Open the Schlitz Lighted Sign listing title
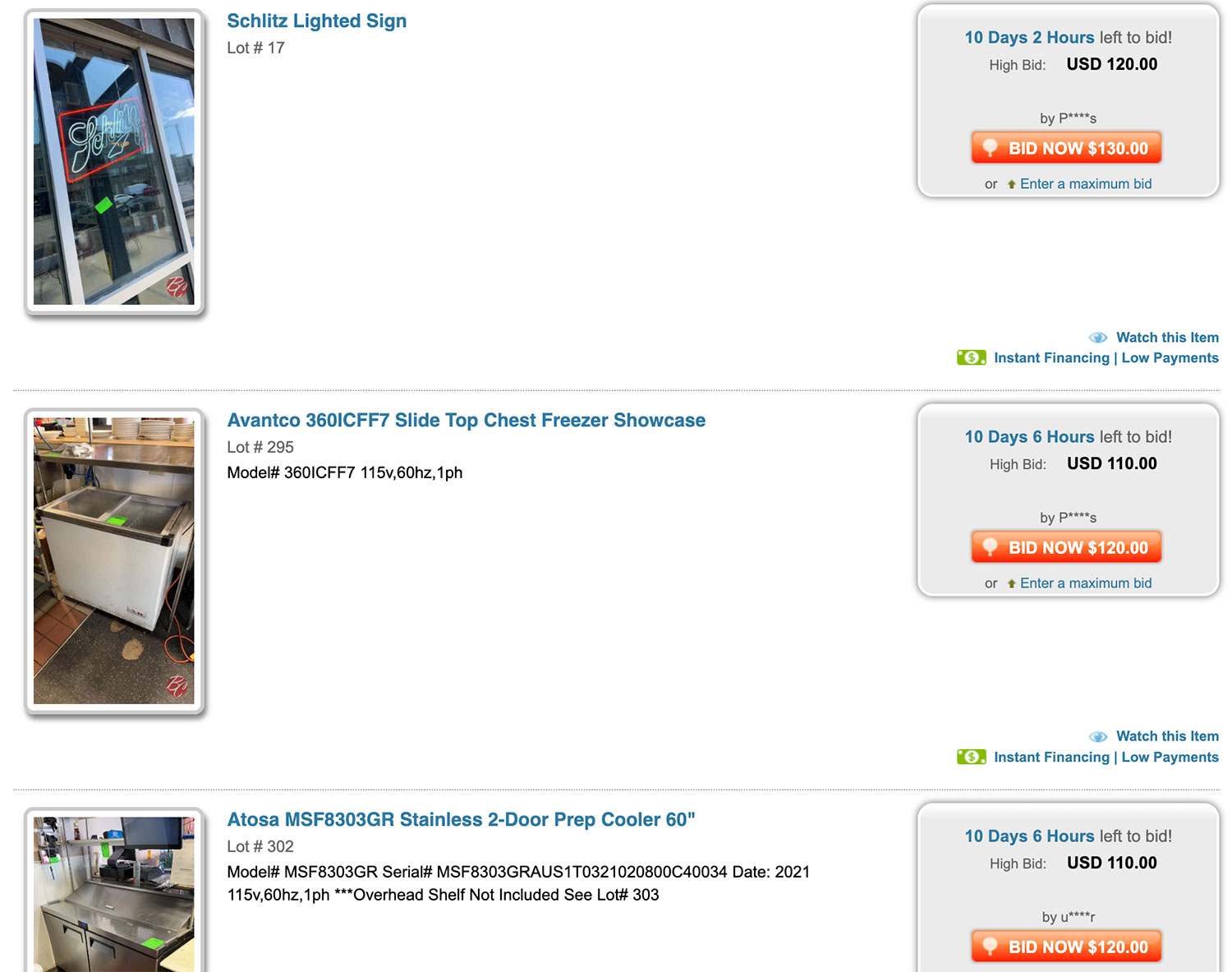 click(x=316, y=21)
